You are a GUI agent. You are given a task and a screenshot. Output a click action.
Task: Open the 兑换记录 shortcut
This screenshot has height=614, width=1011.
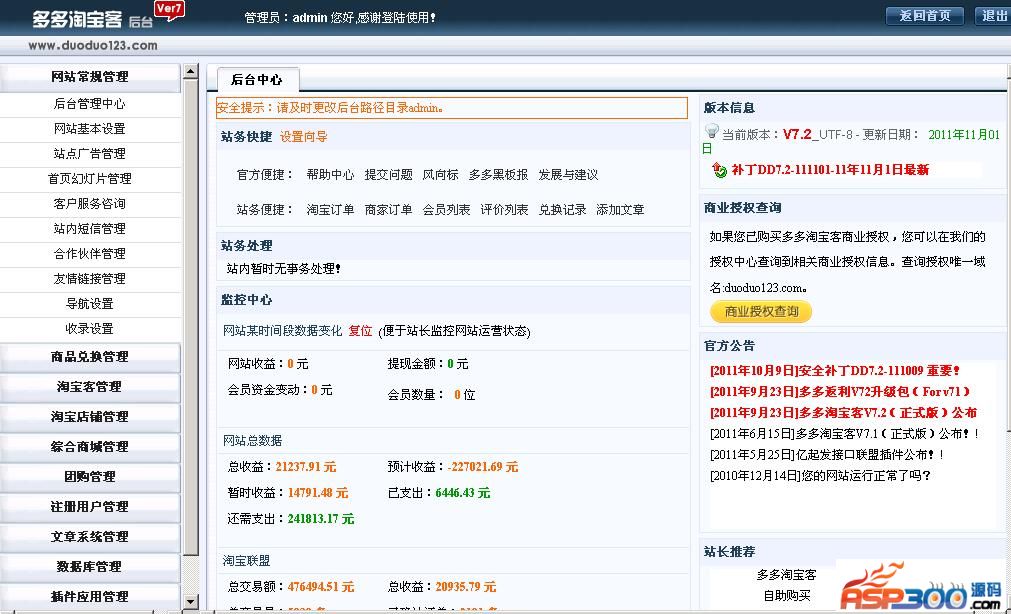[x=562, y=210]
